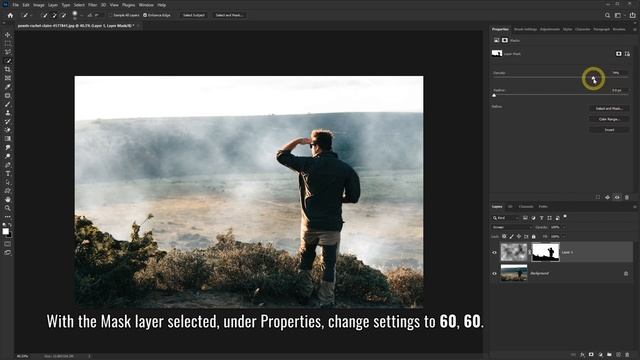Open the Window menu
Viewport: 640px width, 360px height.
pyautogui.click(x=146, y=5)
